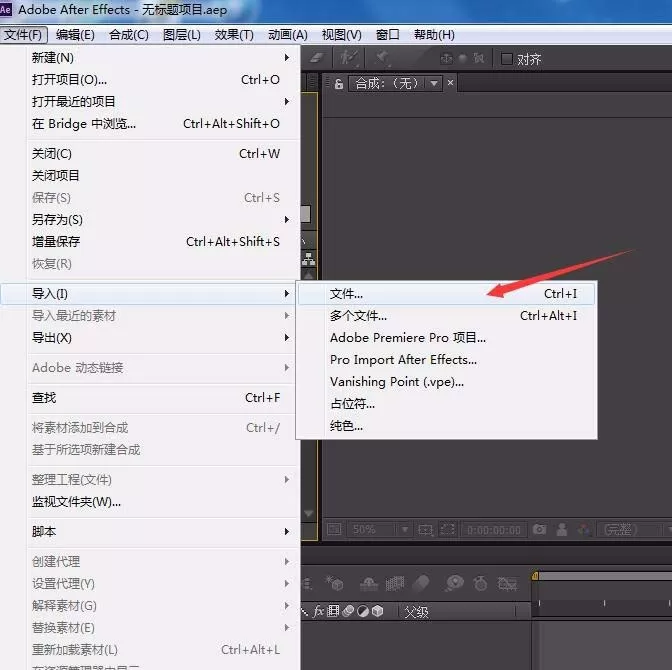Open the graph editor icon in timeline
672x670 pixels.
(x=507, y=583)
